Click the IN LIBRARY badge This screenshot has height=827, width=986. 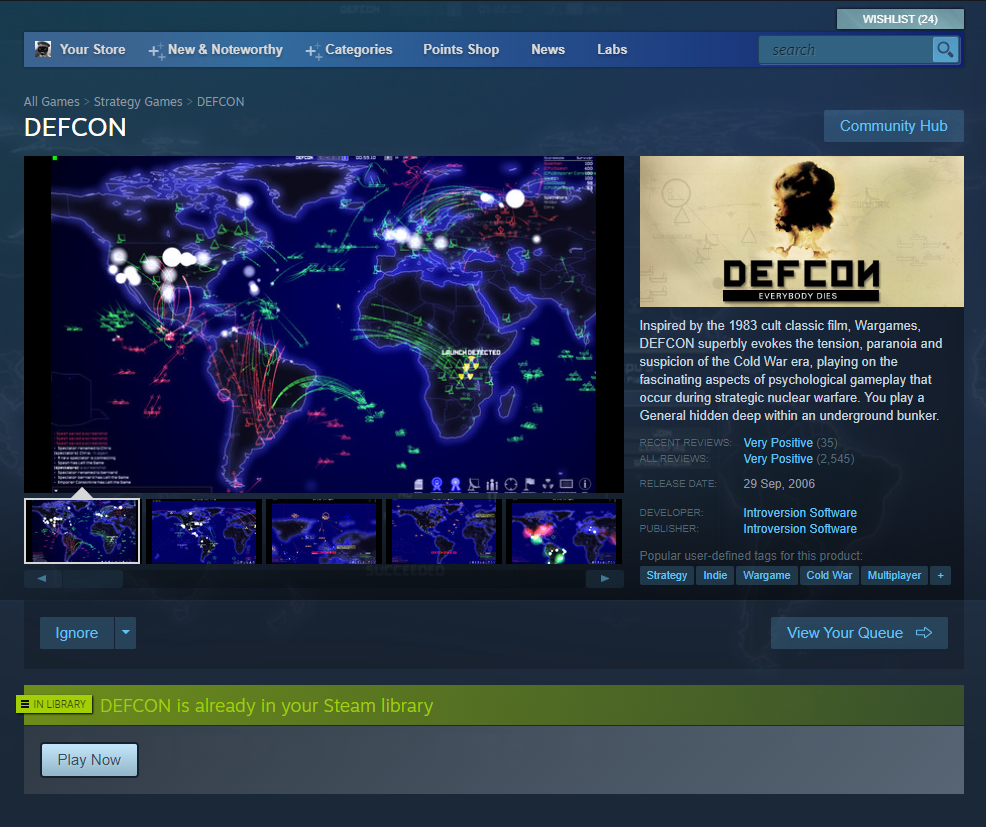coord(54,704)
